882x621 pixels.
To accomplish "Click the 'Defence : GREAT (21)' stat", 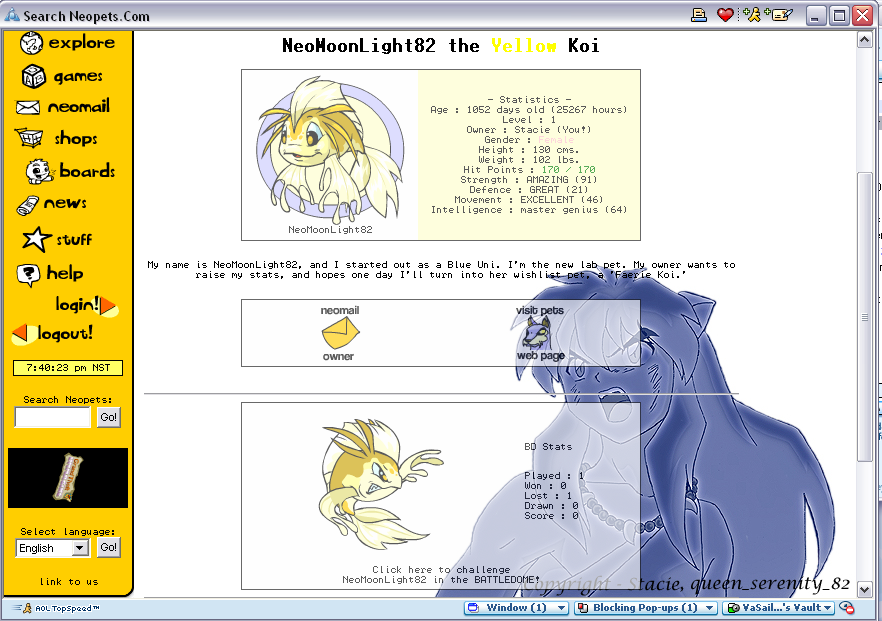I will tap(529, 190).
